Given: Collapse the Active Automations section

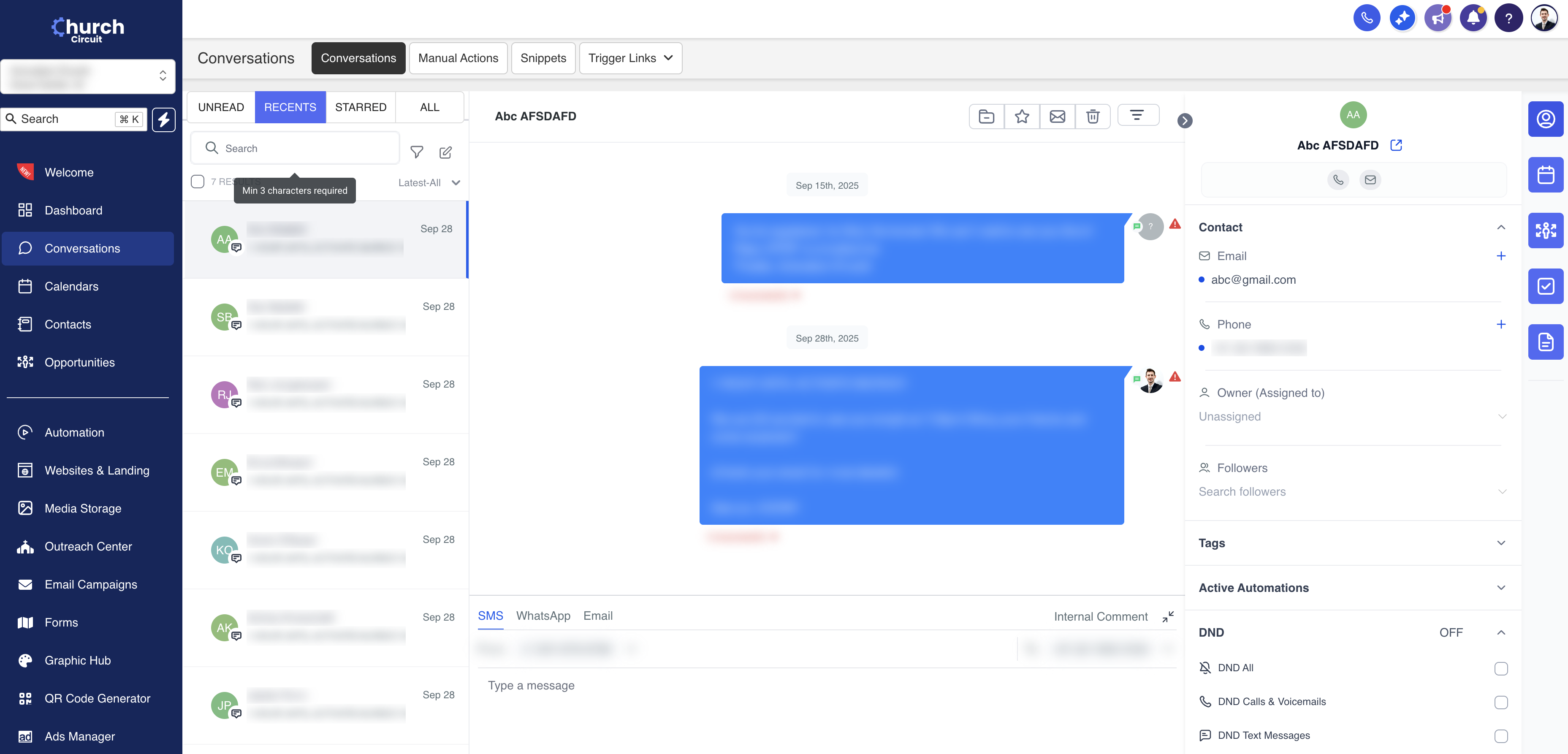Looking at the screenshot, I should [1501, 587].
